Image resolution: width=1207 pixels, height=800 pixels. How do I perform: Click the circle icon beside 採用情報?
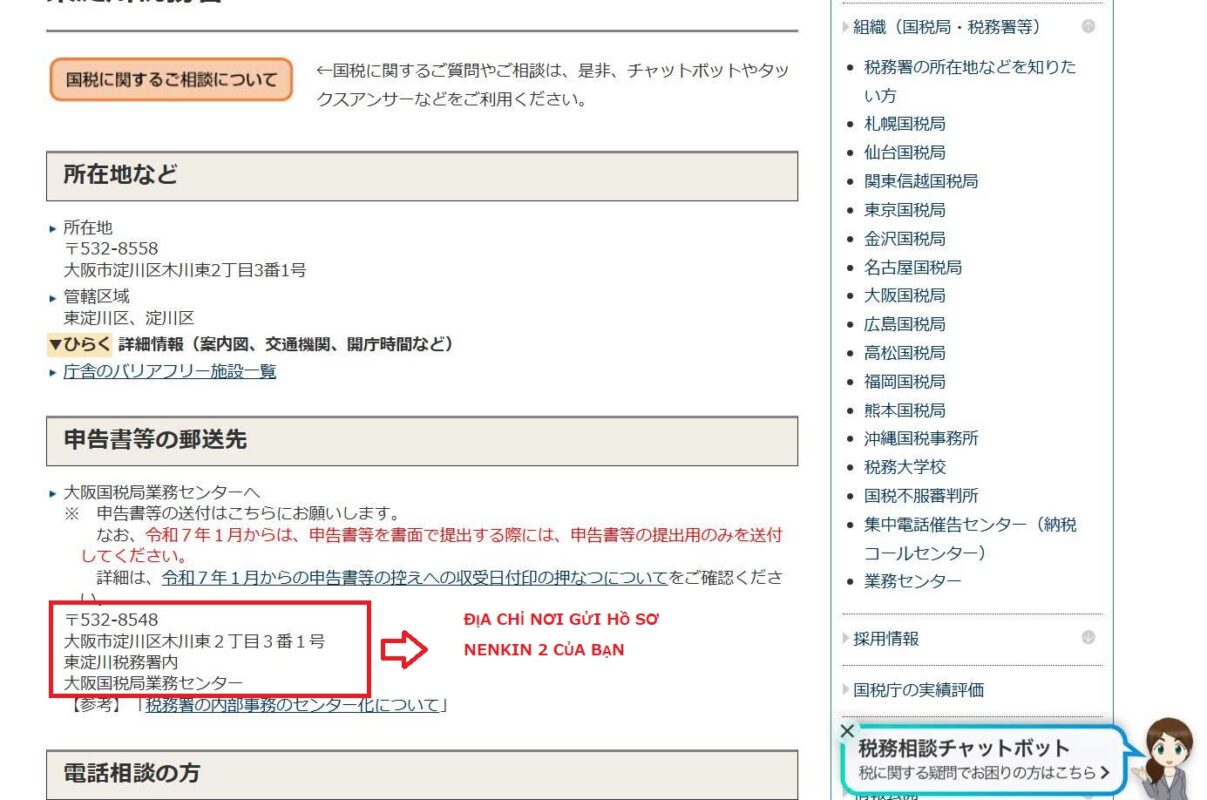[1088, 638]
